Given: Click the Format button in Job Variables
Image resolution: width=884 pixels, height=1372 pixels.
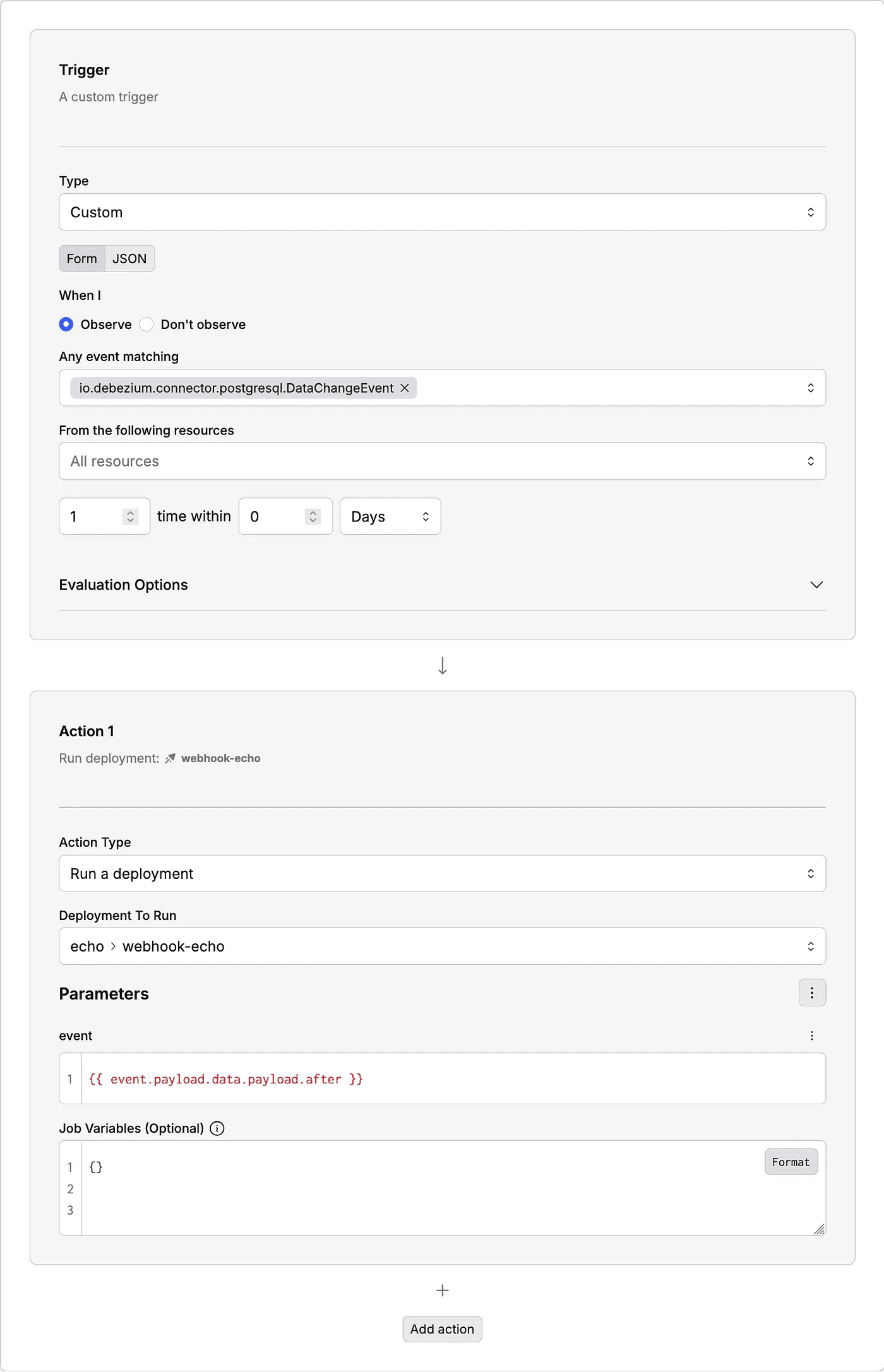Looking at the screenshot, I should [x=791, y=1162].
